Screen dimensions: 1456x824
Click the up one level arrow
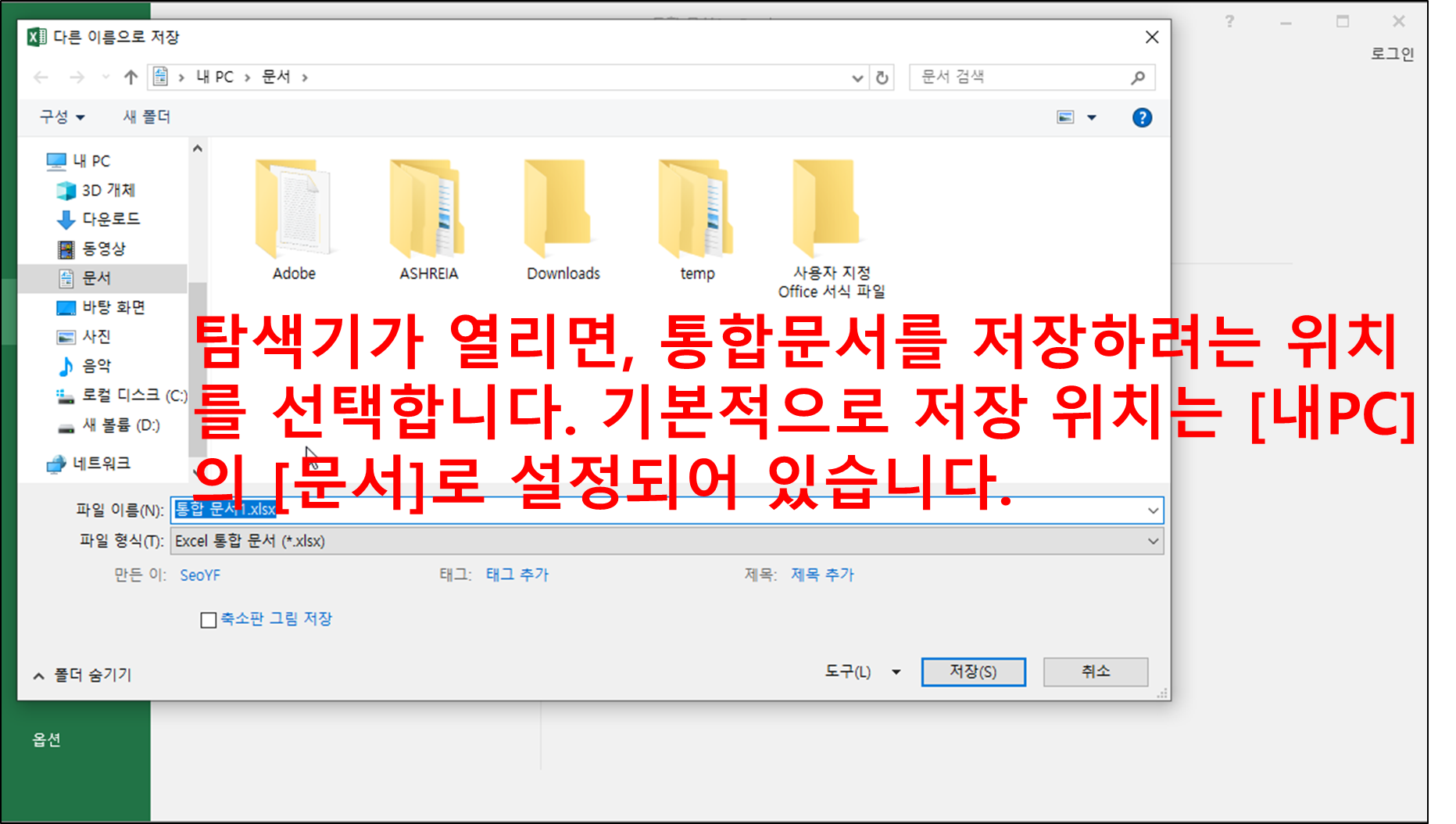pos(130,77)
